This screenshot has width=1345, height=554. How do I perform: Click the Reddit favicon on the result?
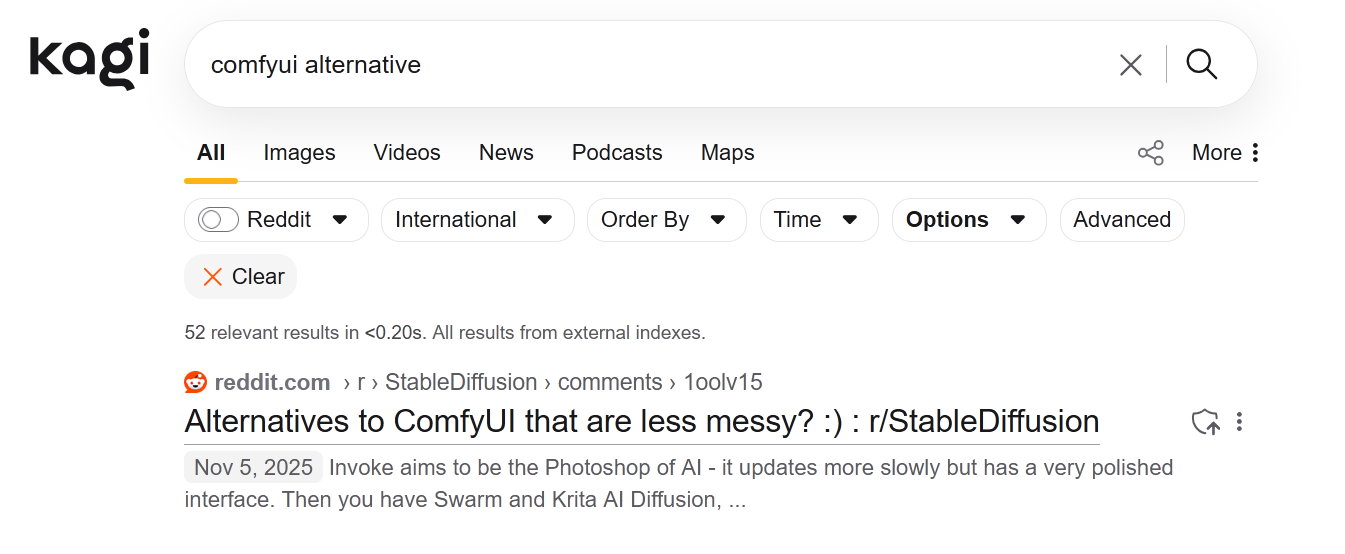click(x=196, y=382)
